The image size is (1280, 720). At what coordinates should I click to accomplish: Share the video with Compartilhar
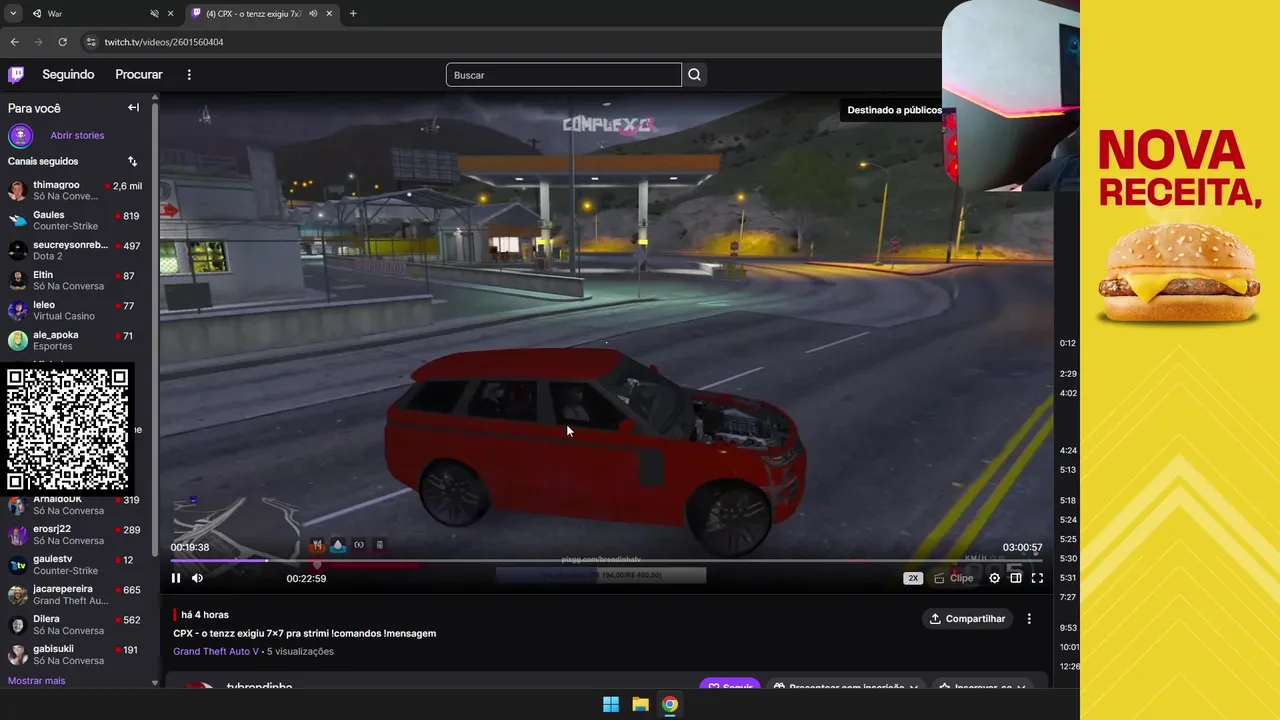click(967, 619)
